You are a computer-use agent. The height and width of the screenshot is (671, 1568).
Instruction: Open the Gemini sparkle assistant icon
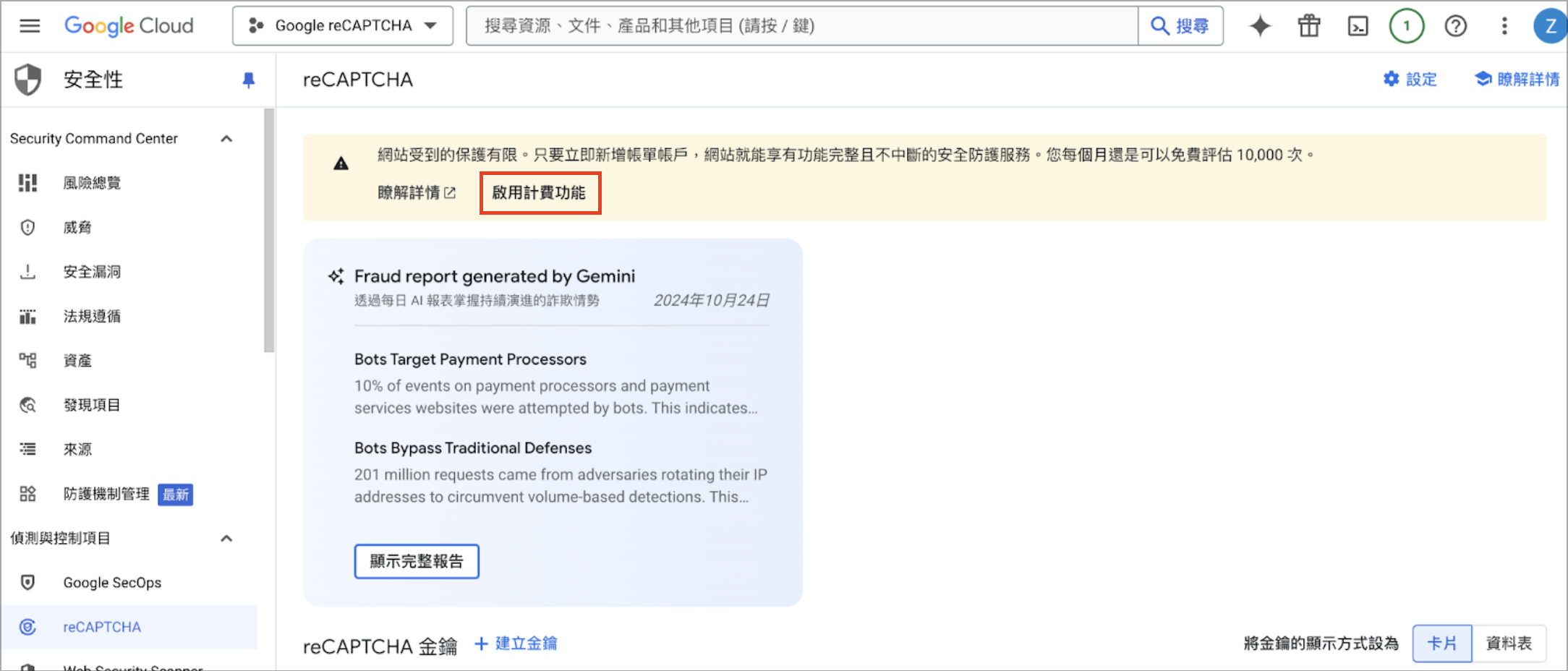pos(1260,26)
